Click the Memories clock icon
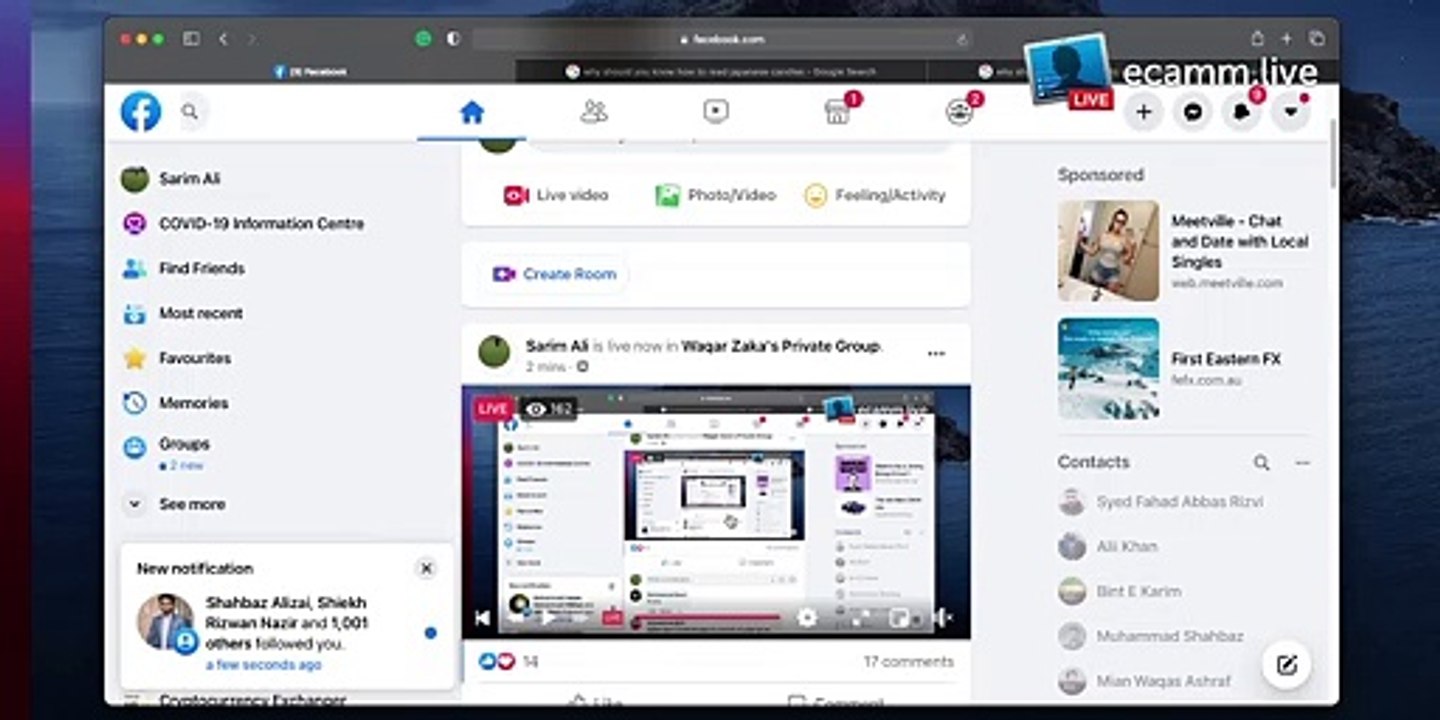Viewport: 1440px width, 720px height. tap(134, 403)
